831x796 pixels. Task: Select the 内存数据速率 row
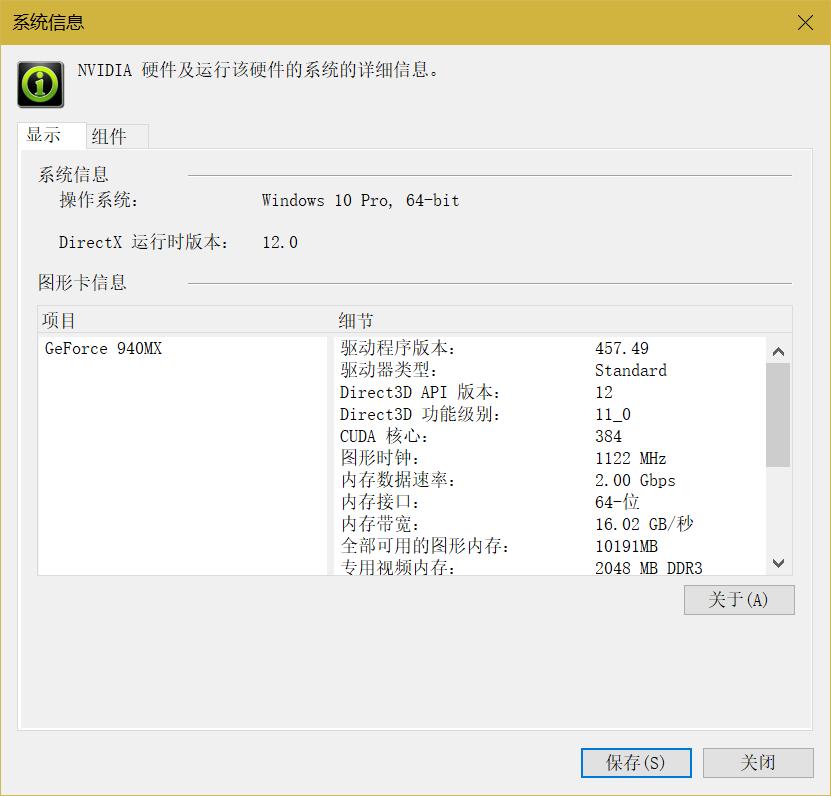tap(550, 480)
